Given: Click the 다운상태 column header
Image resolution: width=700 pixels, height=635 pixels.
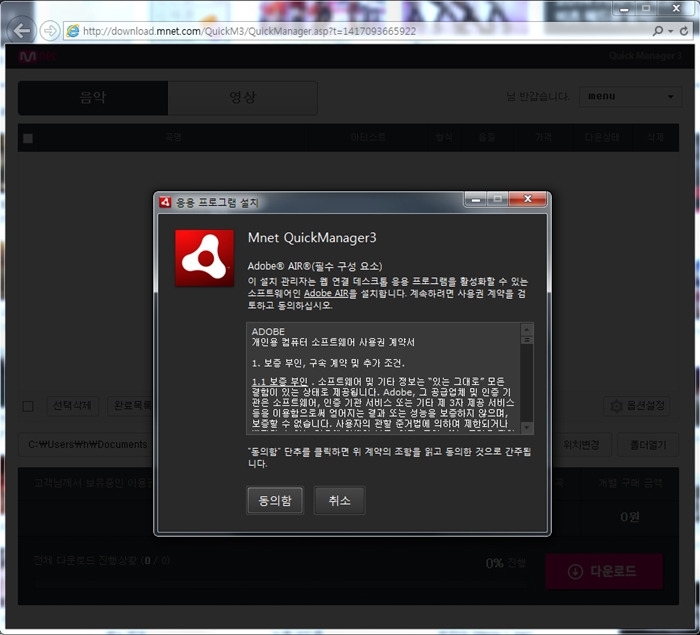Looking at the screenshot, I should coord(602,138).
